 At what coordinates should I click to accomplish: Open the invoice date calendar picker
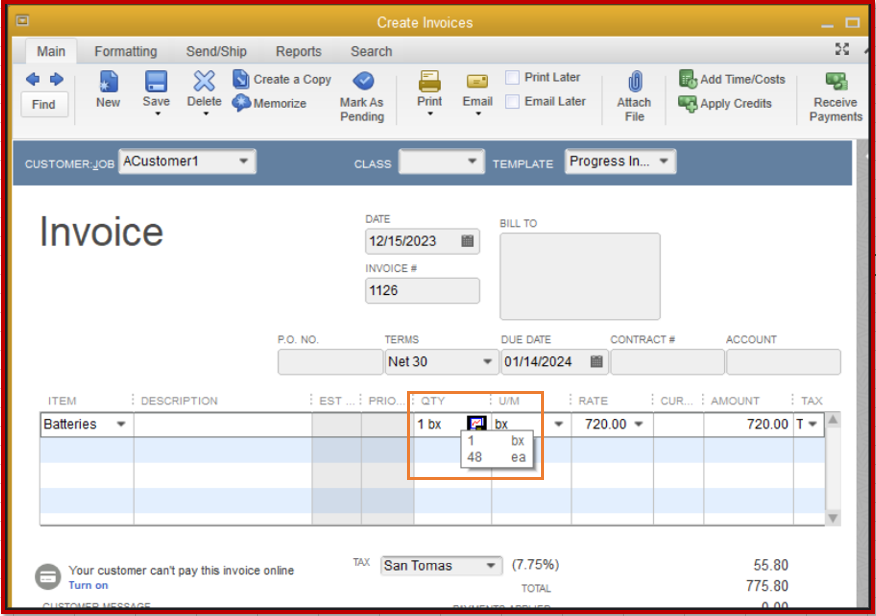click(468, 241)
